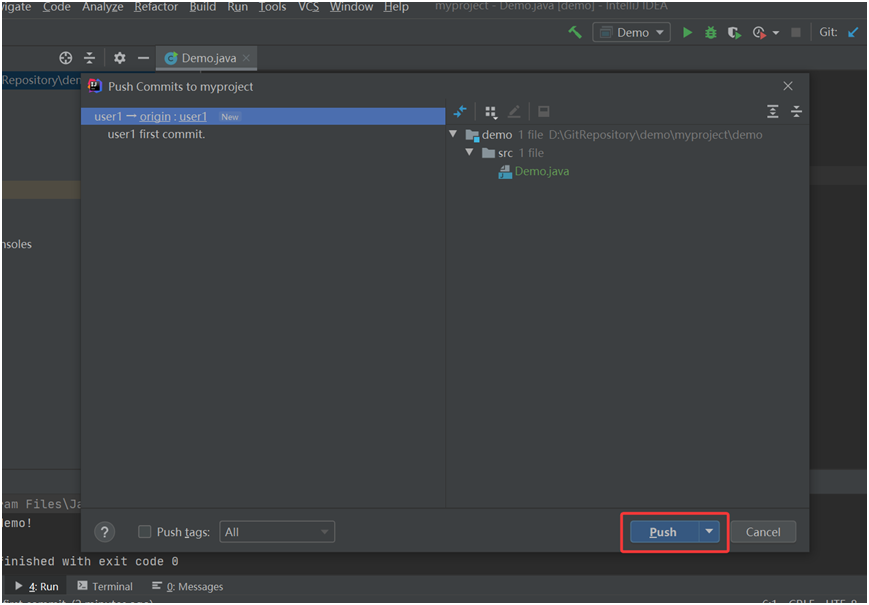Open the Window menu
Screen dimensions: 869x605
point(351,7)
